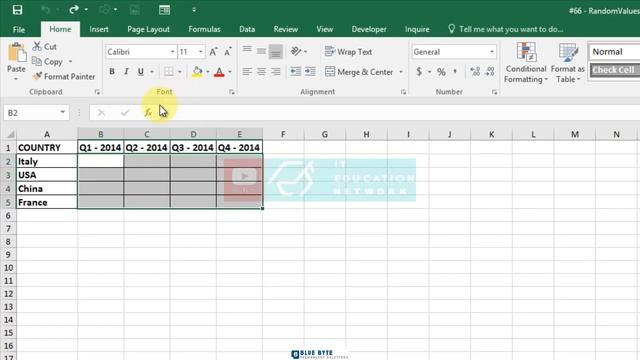Click Decrease Indent icon
Image resolution: width=640 pixels, height=360 pixels.
pyautogui.click(x=296, y=72)
